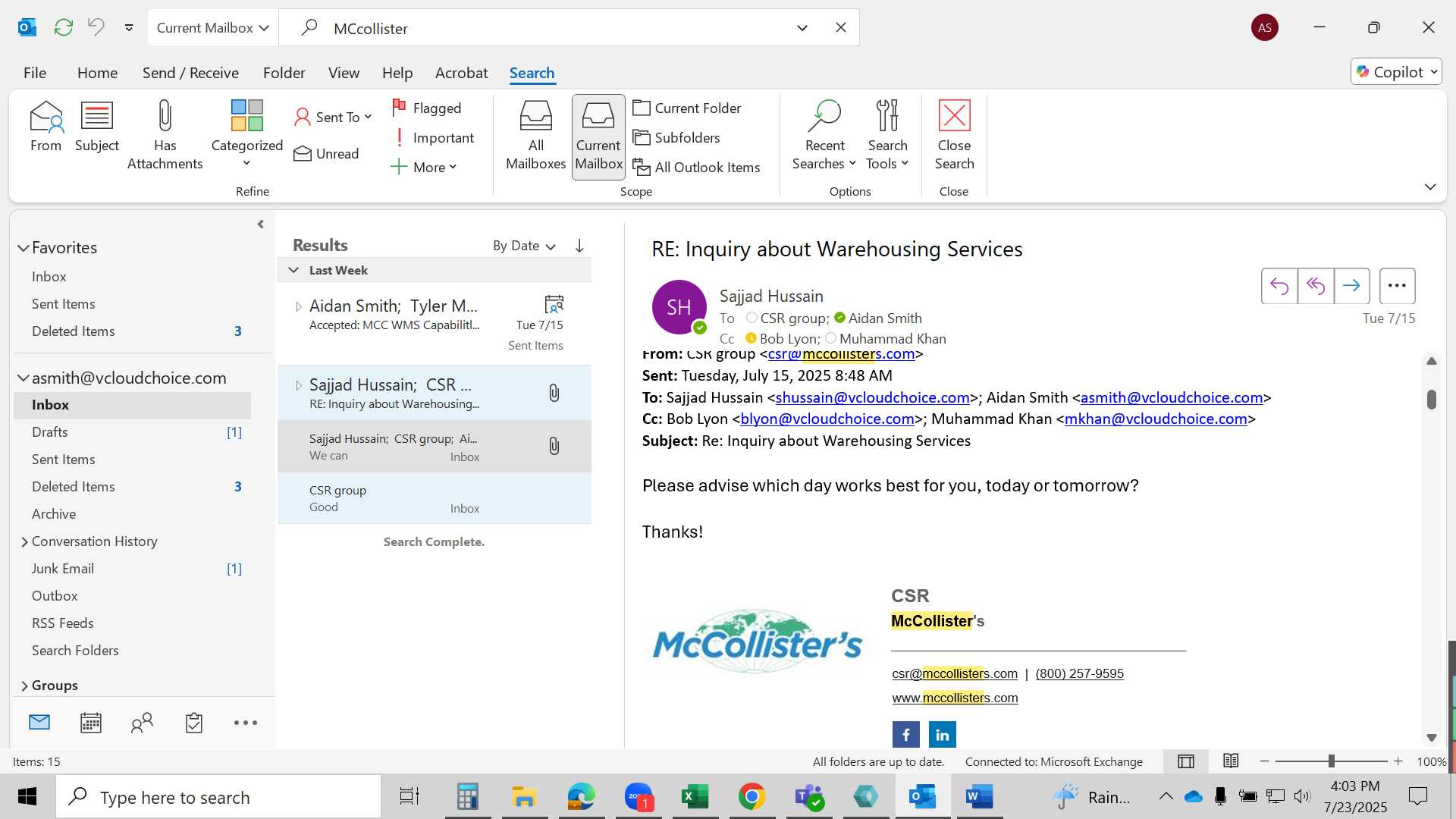
Task: Collapse the Last Week results group
Action: (293, 270)
